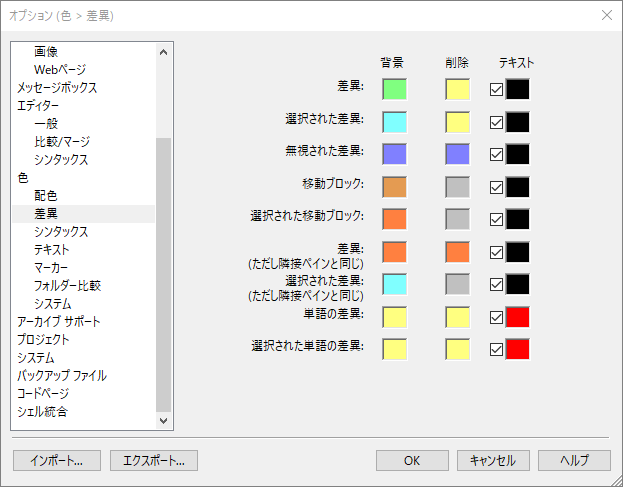The height and width of the screenshot is (487, 623).
Task: Open the Webページ options page
Action: point(60,70)
